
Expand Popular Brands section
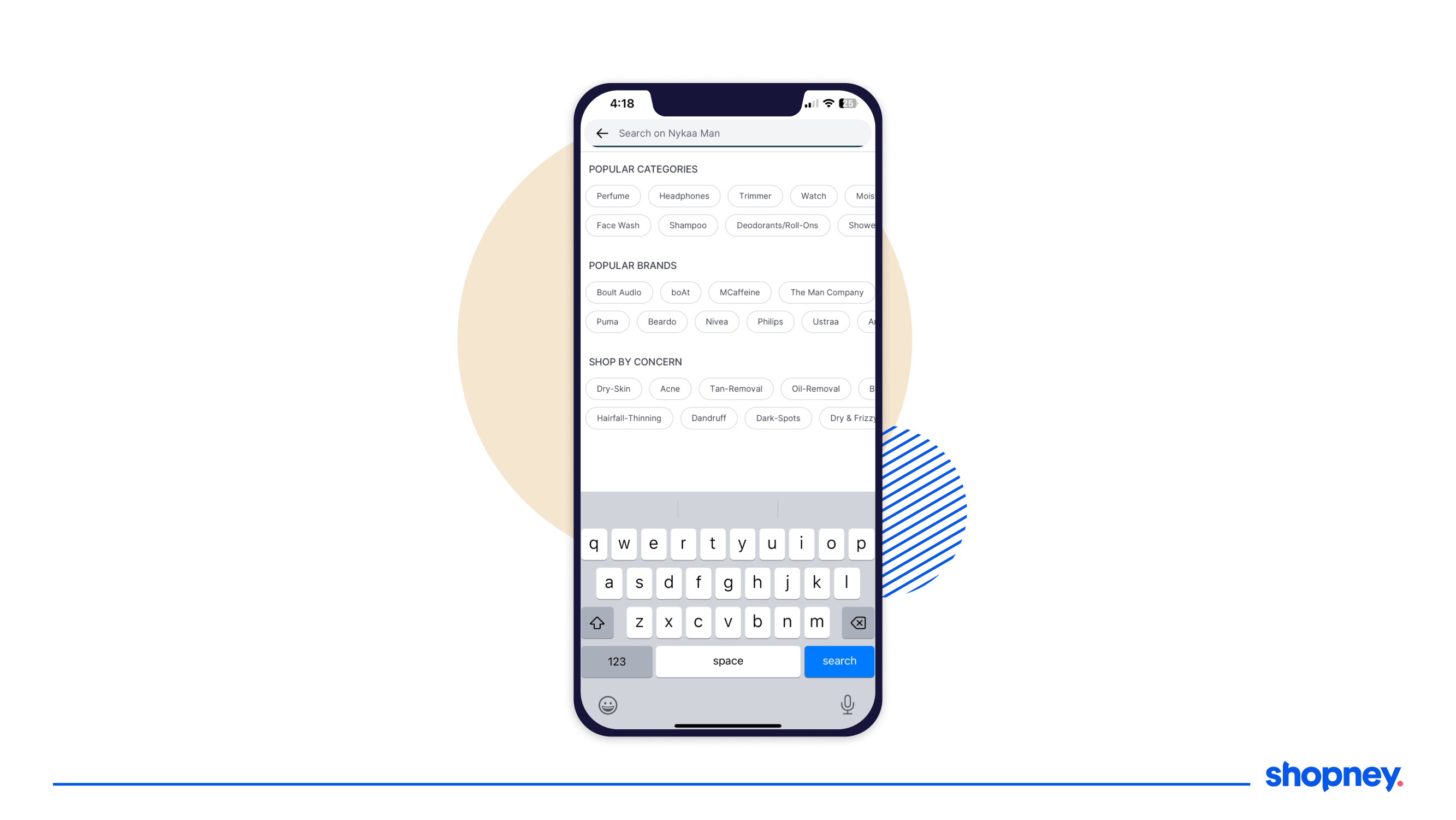point(632,265)
